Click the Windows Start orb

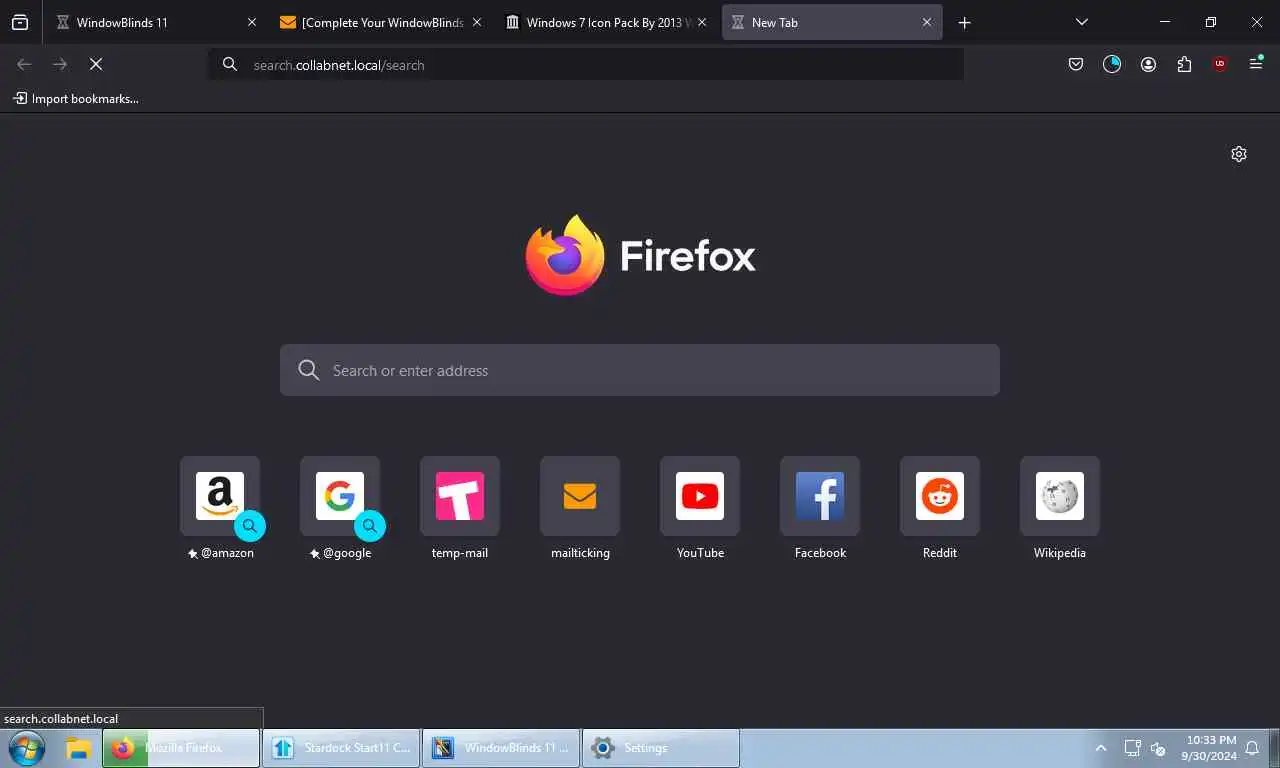pyautogui.click(x=27, y=748)
